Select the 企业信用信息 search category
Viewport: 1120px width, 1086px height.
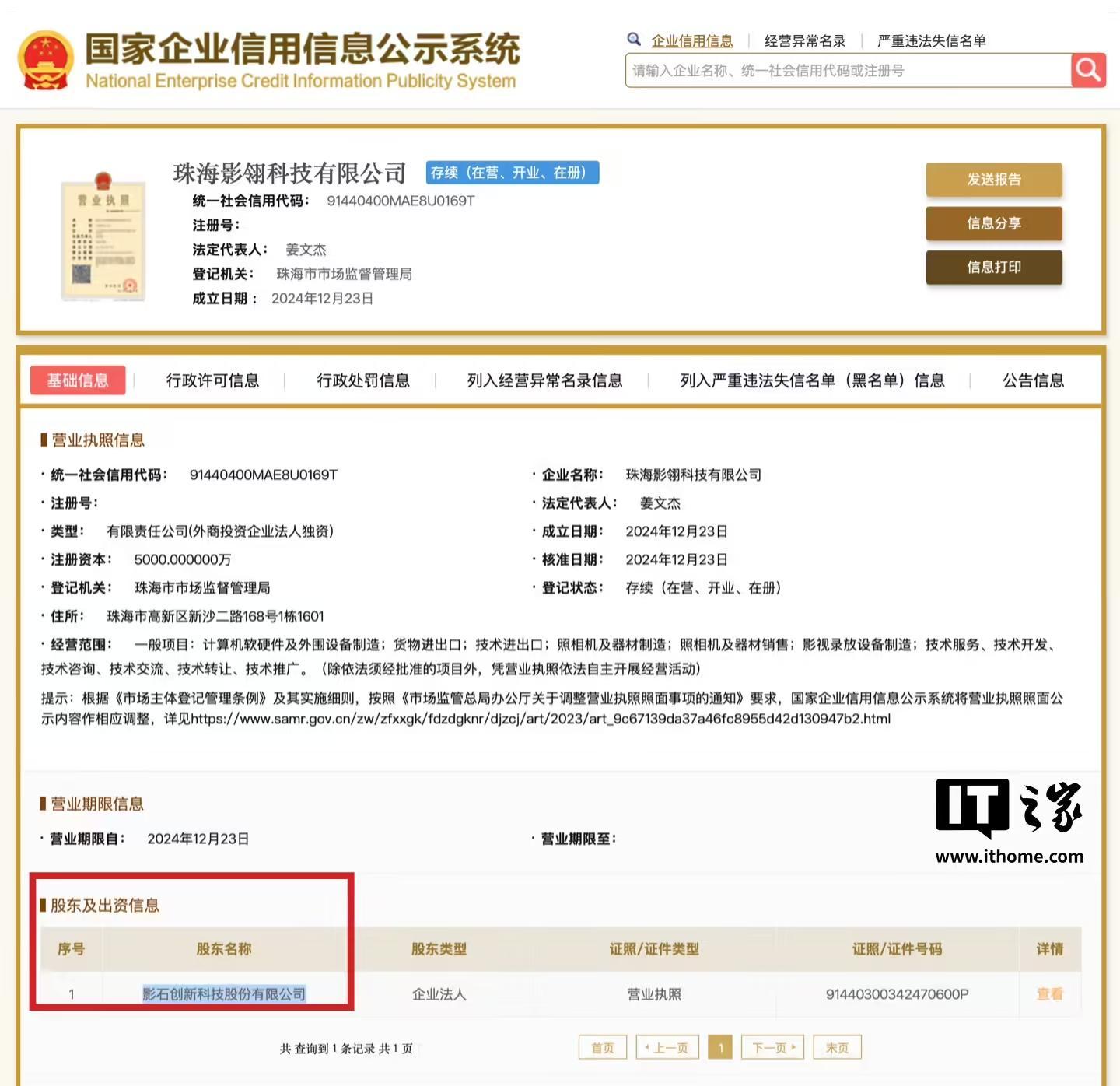point(692,41)
